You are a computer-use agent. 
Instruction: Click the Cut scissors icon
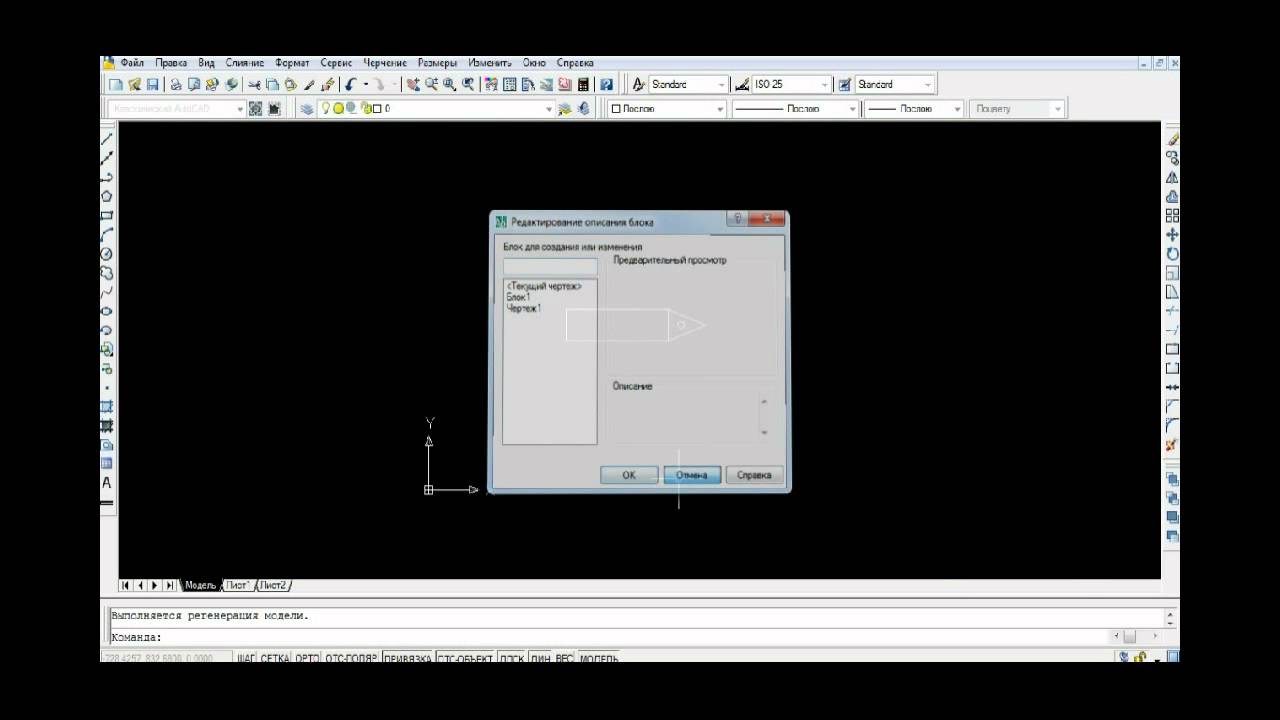coord(254,85)
